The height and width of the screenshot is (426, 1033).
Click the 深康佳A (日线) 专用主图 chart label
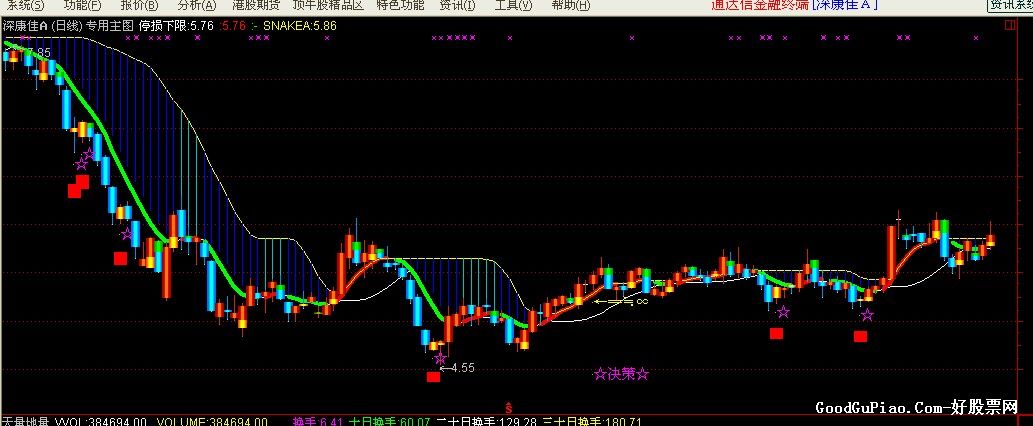pyautogui.click(x=68, y=26)
